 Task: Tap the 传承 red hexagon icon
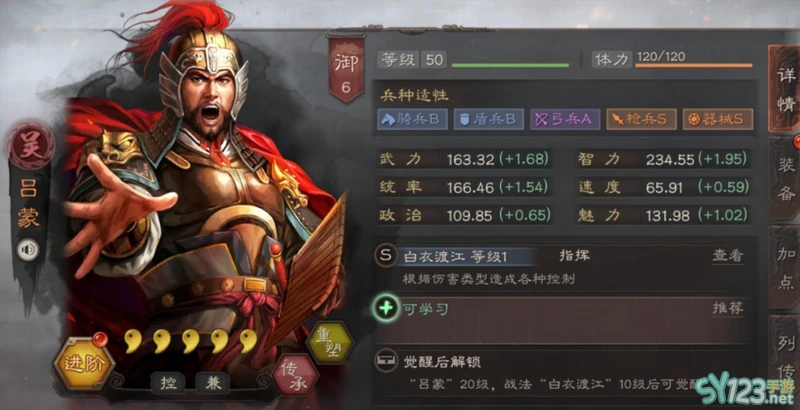[295, 375]
